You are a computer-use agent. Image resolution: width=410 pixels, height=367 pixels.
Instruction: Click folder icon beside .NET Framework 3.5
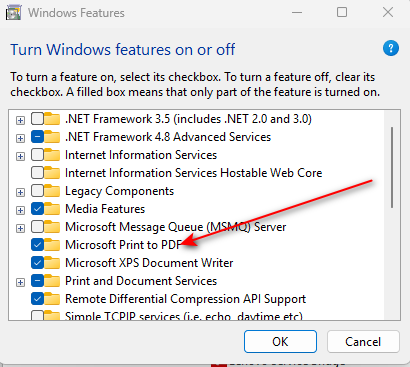click(x=52, y=119)
